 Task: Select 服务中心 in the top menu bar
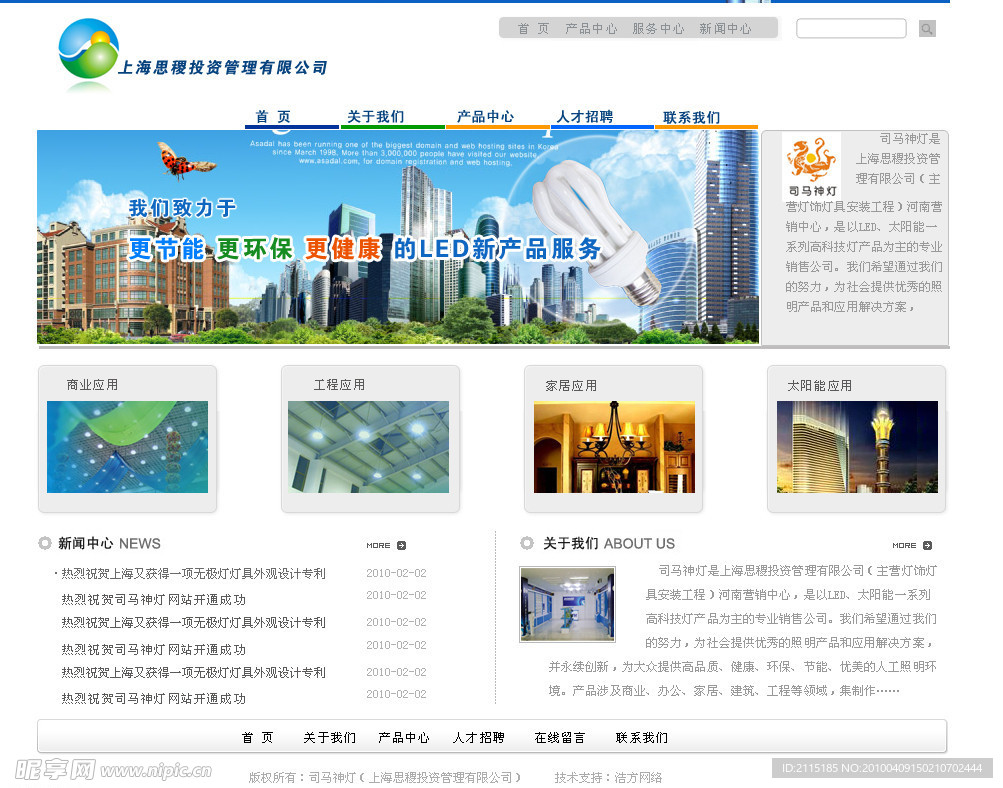[x=659, y=29]
